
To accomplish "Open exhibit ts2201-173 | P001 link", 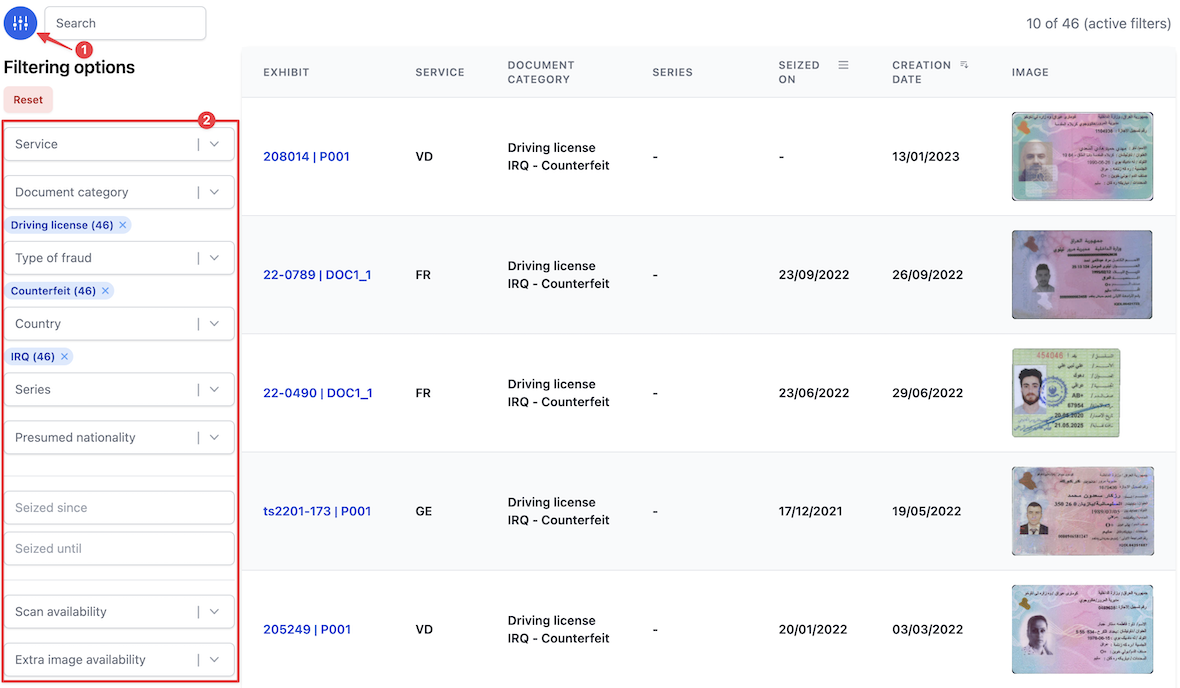I will (x=317, y=511).
